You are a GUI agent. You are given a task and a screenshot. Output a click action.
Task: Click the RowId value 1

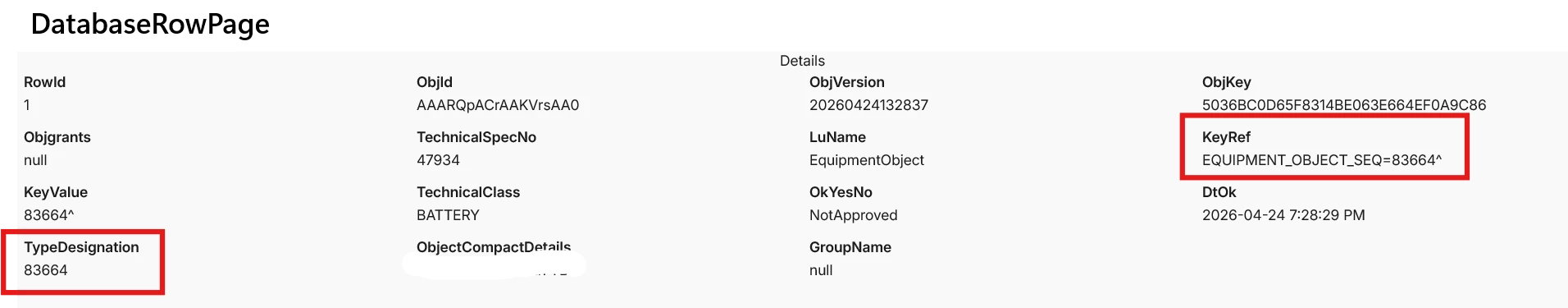[27, 105]
